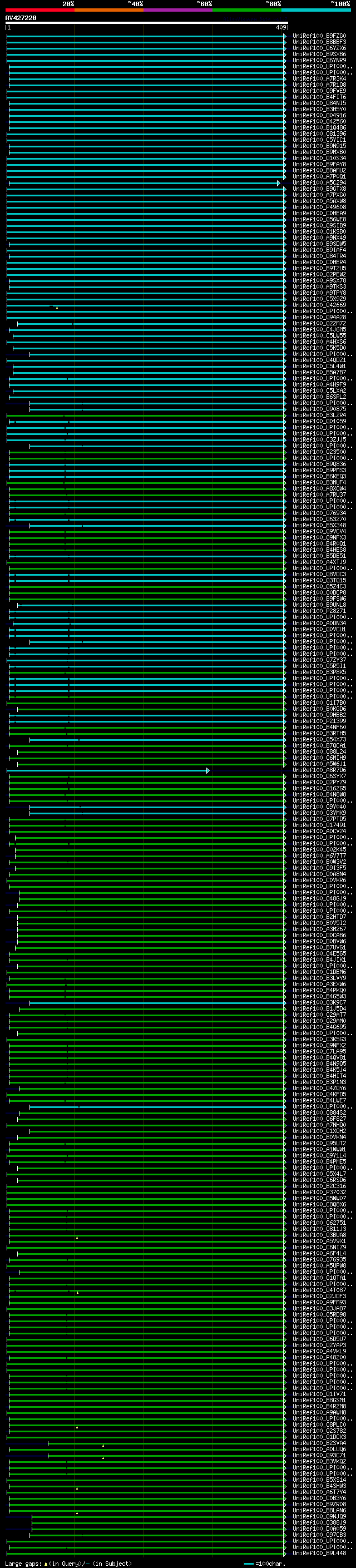This screenshot has width=356, height=1568.
Task: Select hit label UniRef100_O17491
Action: [x=319, y=825]
